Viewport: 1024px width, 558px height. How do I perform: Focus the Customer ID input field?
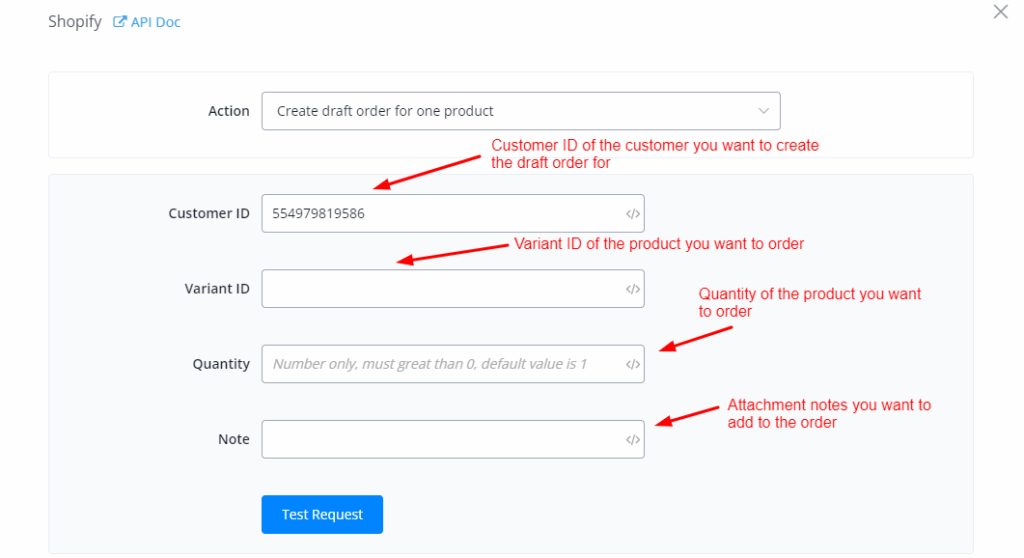tap(440, 213)
